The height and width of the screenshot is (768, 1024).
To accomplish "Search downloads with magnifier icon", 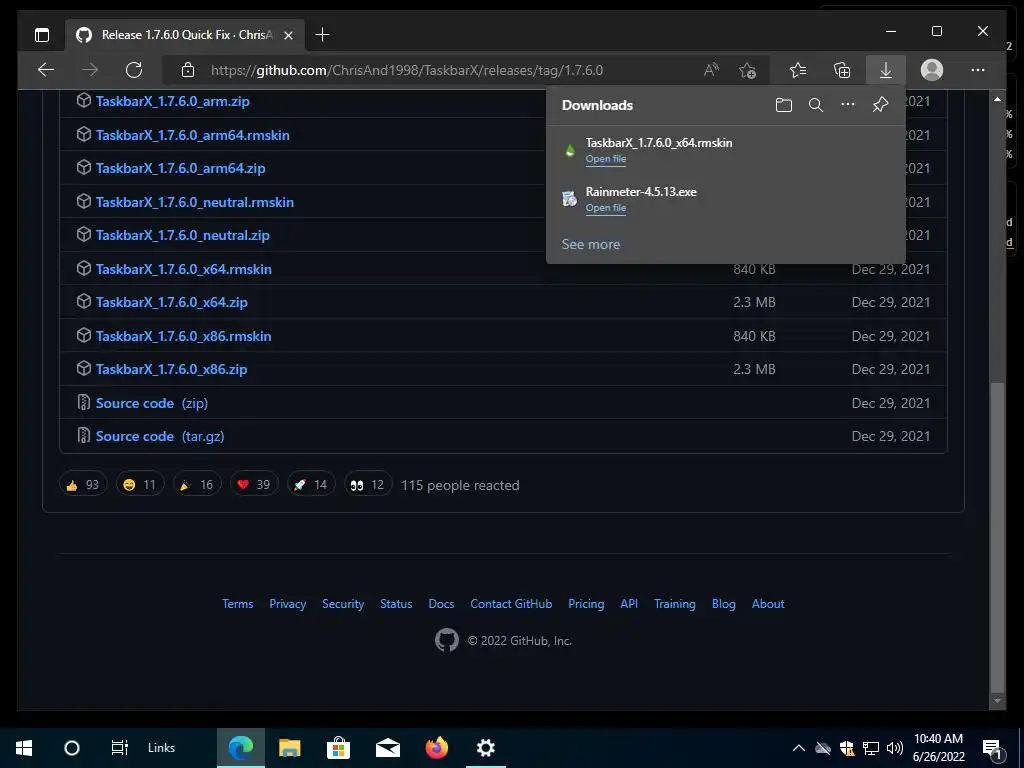I will (x=816, y=105).
